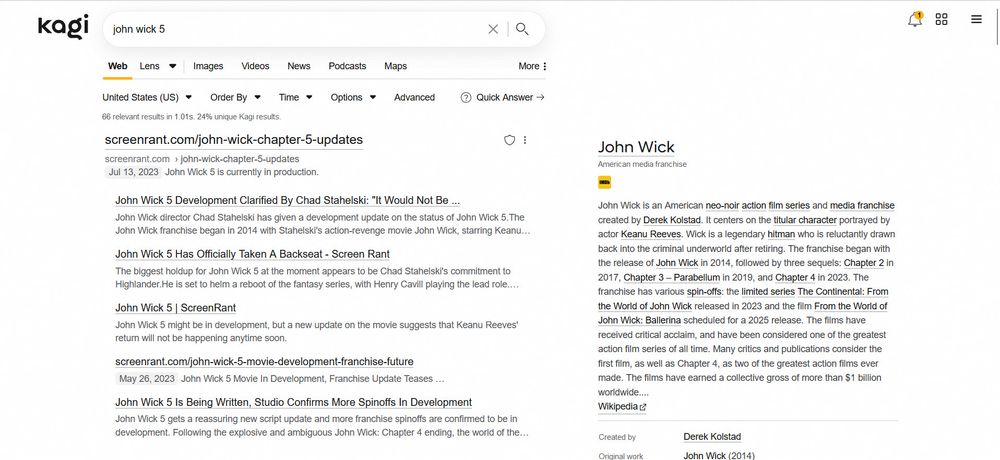Follow the Keanu Reeves link
This screenshot has width=1000, height=460.
(651, 234)
